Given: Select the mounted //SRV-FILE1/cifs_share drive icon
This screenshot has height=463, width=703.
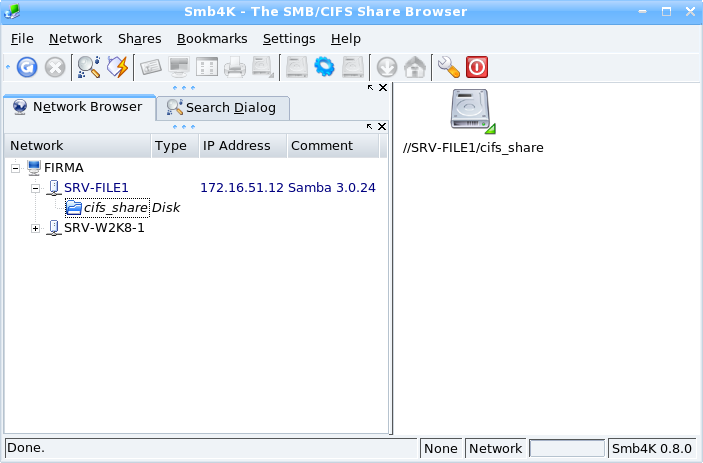Looking at the screenshot, I should (473, 111).
